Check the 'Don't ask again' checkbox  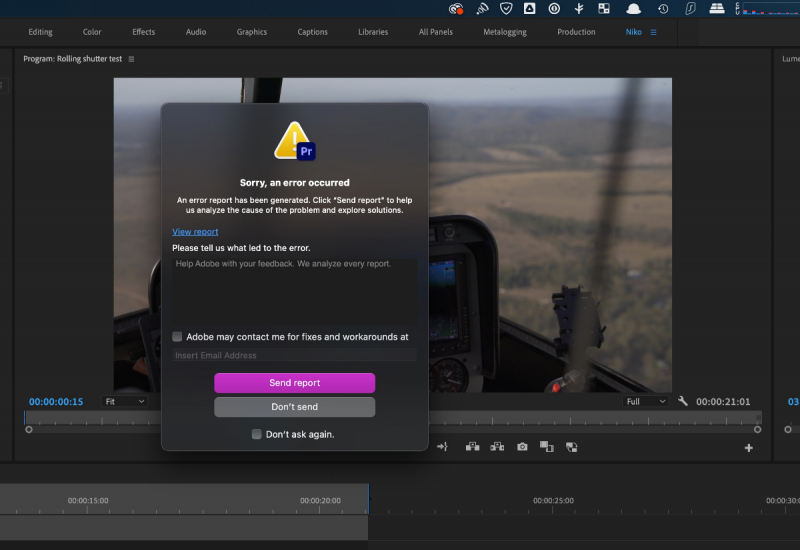pos(257,434)
